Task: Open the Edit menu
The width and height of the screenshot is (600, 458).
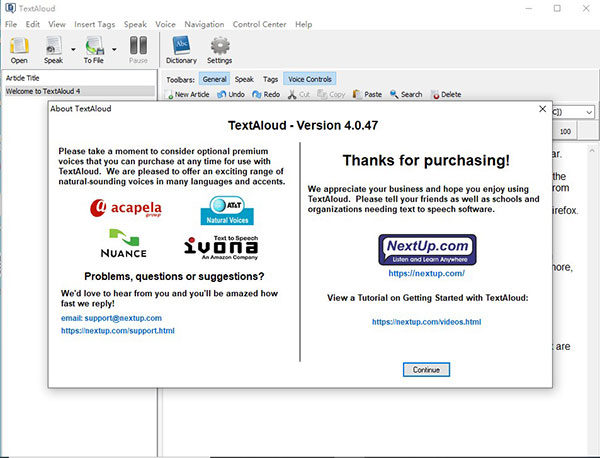Action: tap(33, 24)
